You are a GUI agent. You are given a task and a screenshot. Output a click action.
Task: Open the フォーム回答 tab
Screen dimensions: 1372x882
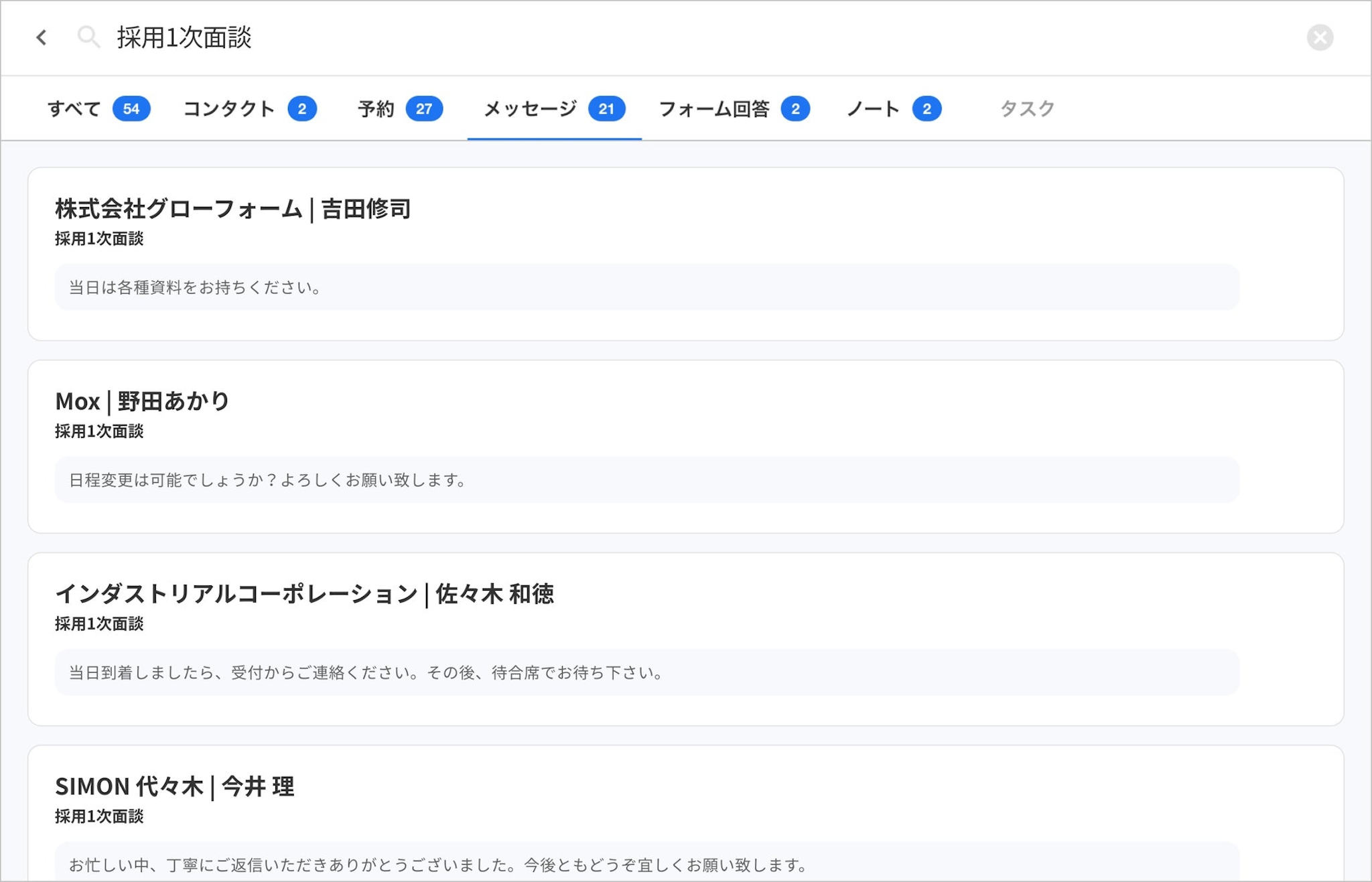(714, 108)
